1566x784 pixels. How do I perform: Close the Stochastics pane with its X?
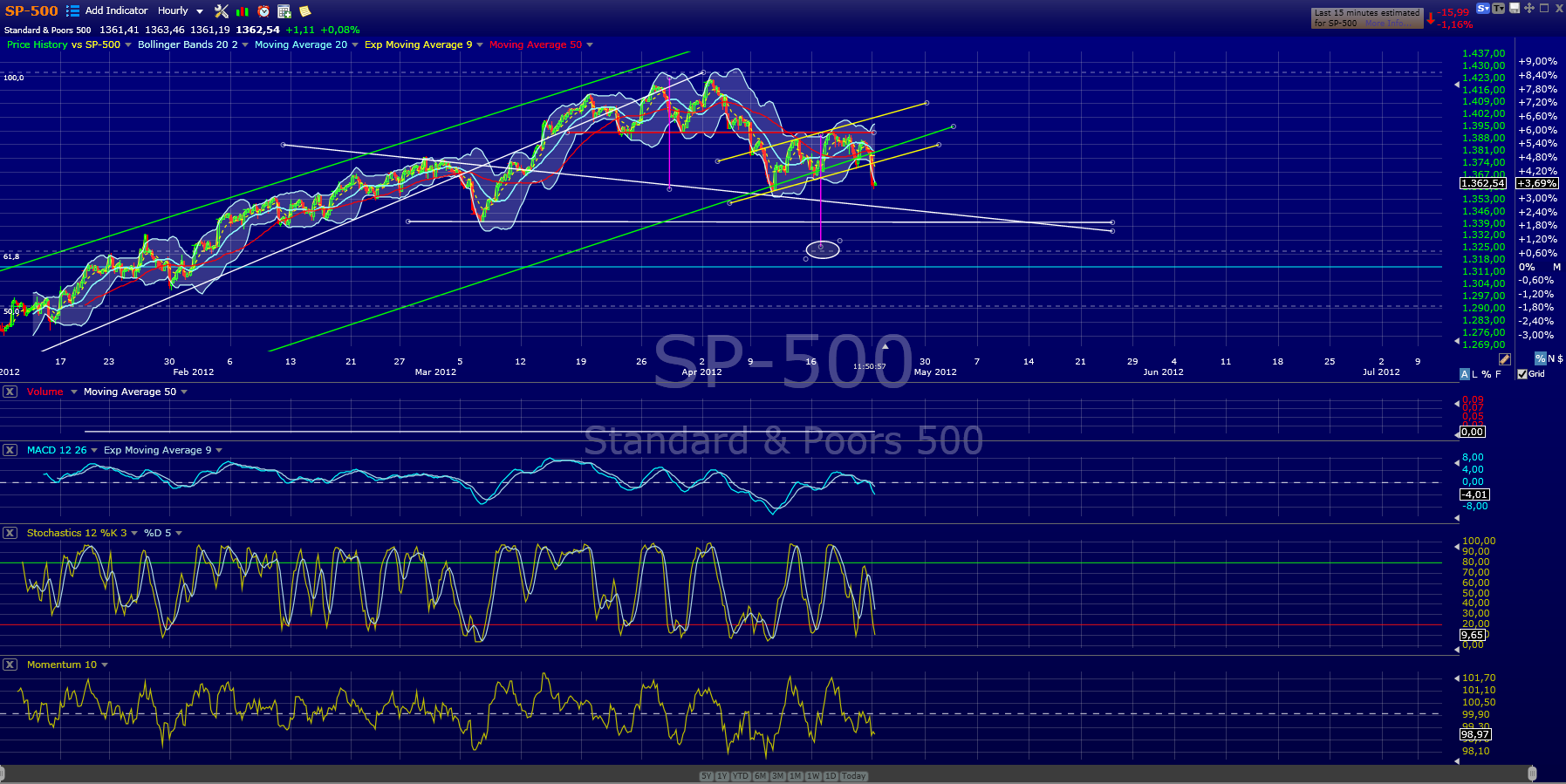coord(10,533)
